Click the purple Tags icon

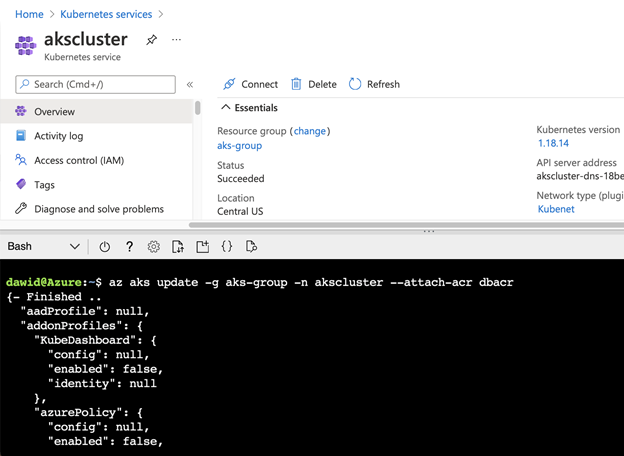tap(21, 184)
